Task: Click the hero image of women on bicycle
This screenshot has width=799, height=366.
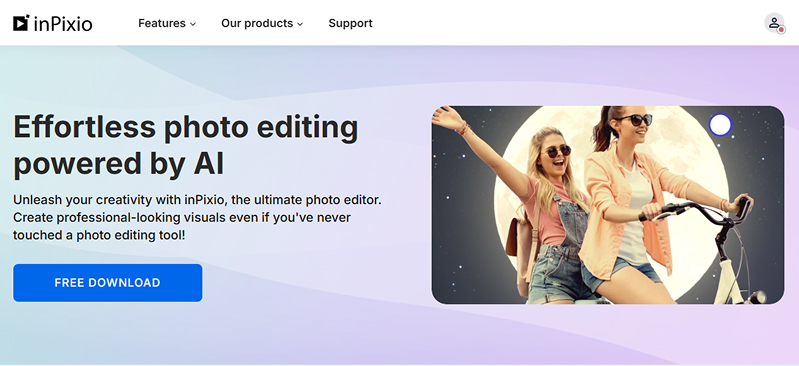Action: point(608,205)
